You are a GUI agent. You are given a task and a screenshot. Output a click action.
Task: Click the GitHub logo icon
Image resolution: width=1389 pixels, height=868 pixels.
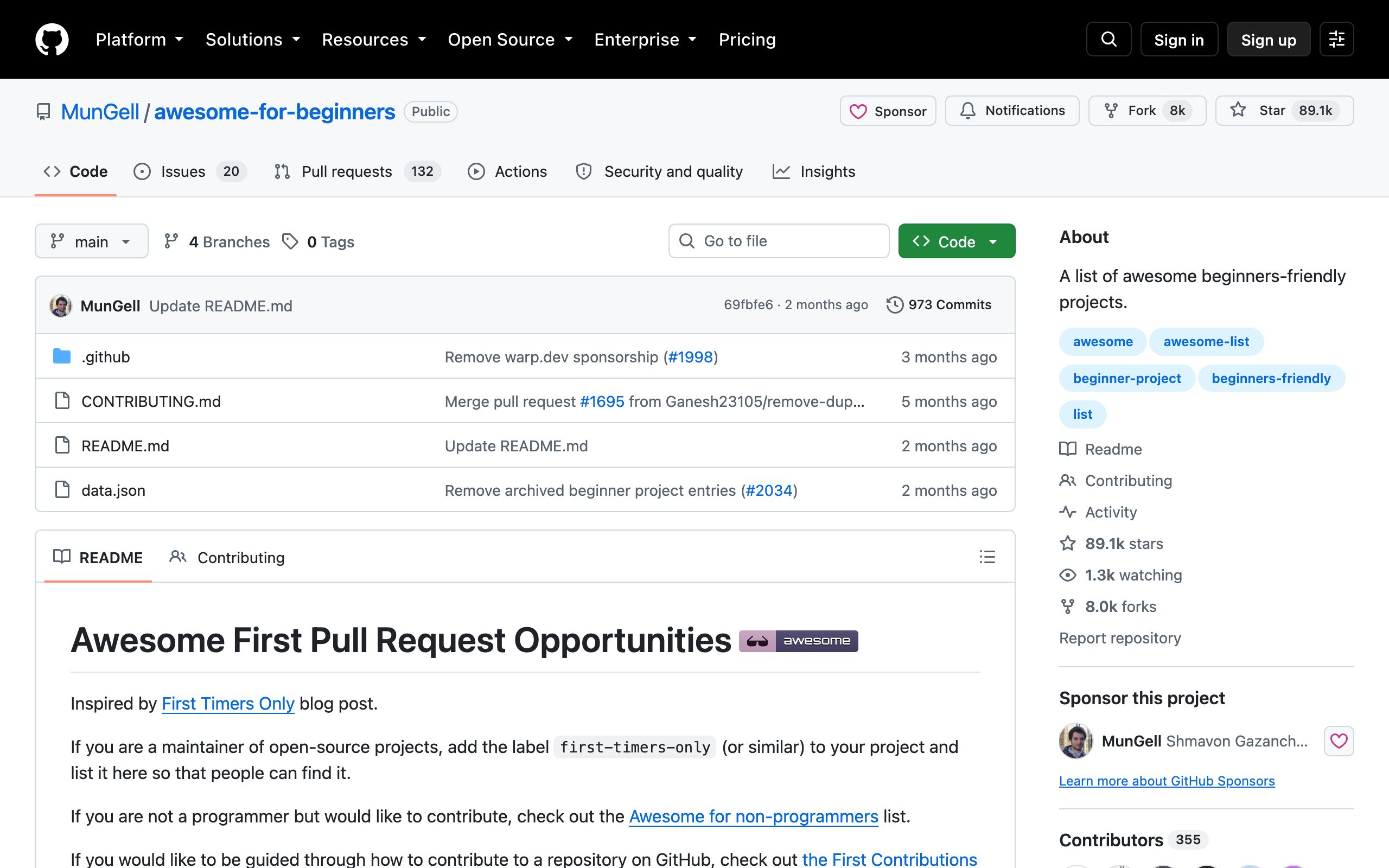coord(52,40)
